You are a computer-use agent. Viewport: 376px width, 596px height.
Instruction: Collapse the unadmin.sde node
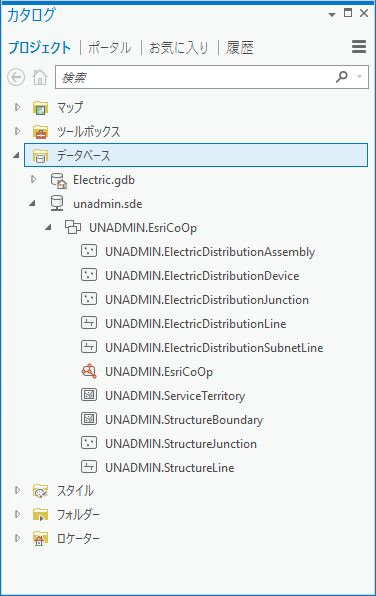tap(32, 203)
